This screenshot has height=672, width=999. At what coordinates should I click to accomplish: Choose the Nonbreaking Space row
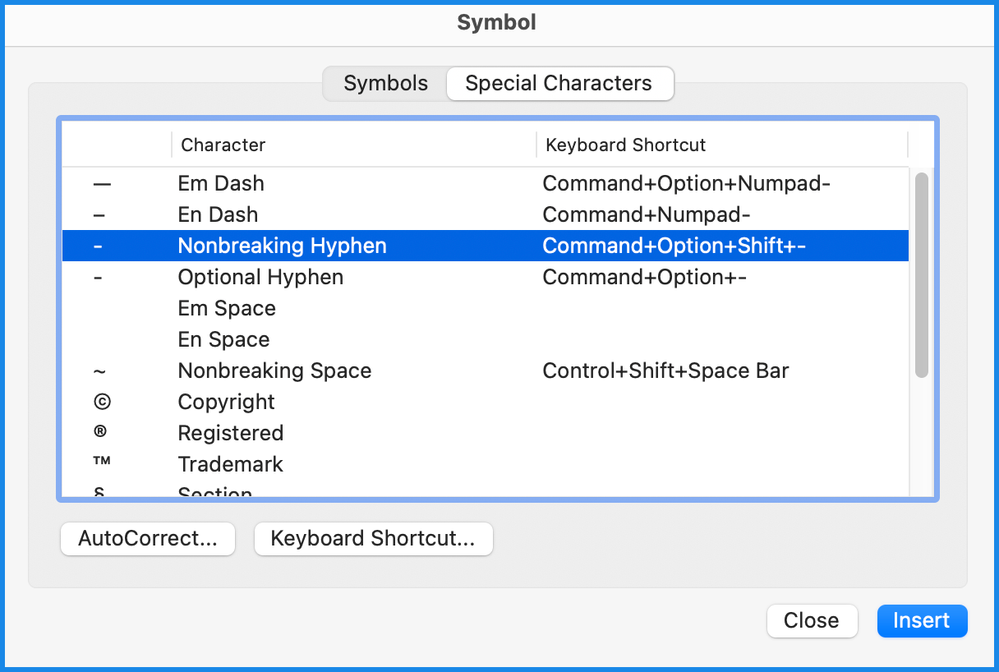[x=274, y=371]
